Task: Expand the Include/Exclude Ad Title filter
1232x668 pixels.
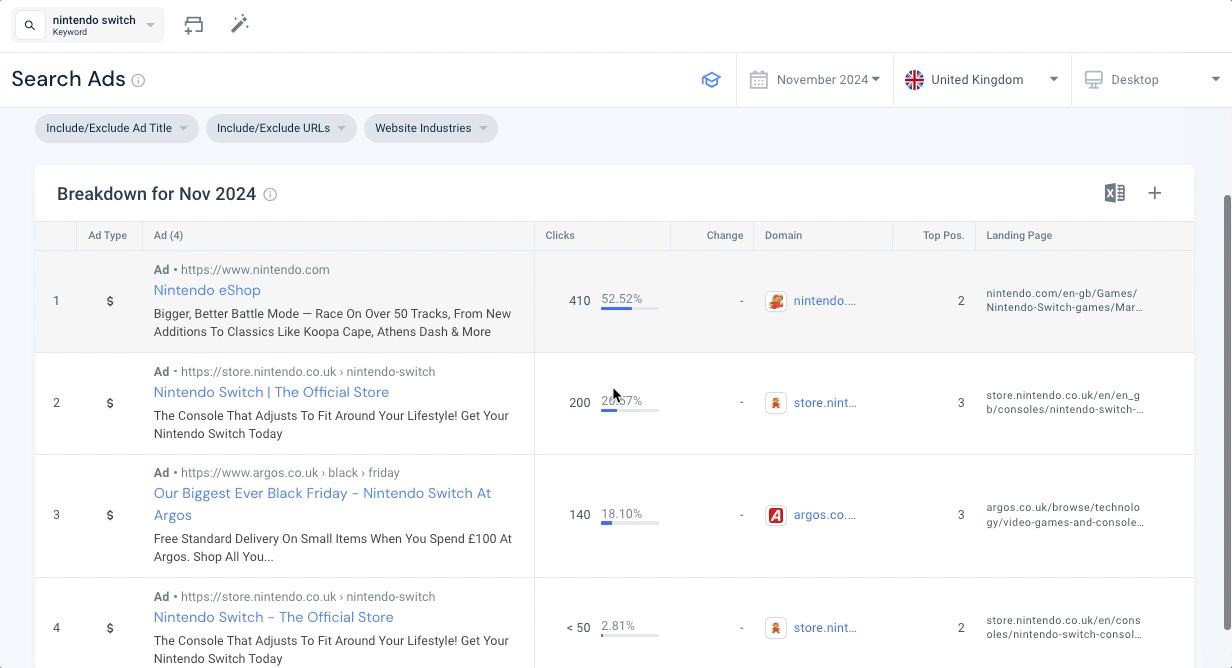Action: pyautogui.click(x=117, y=128)
